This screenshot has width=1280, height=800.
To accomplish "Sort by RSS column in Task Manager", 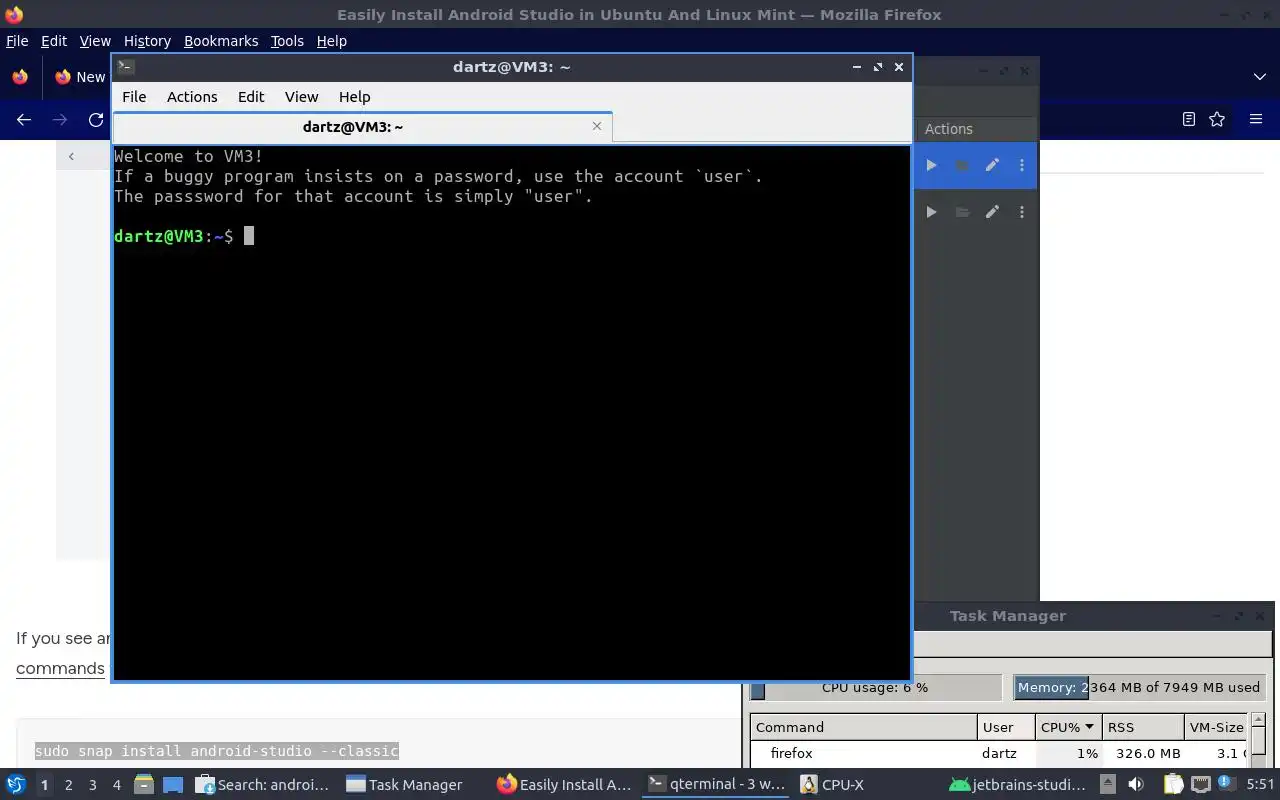I will [1143, 727].
